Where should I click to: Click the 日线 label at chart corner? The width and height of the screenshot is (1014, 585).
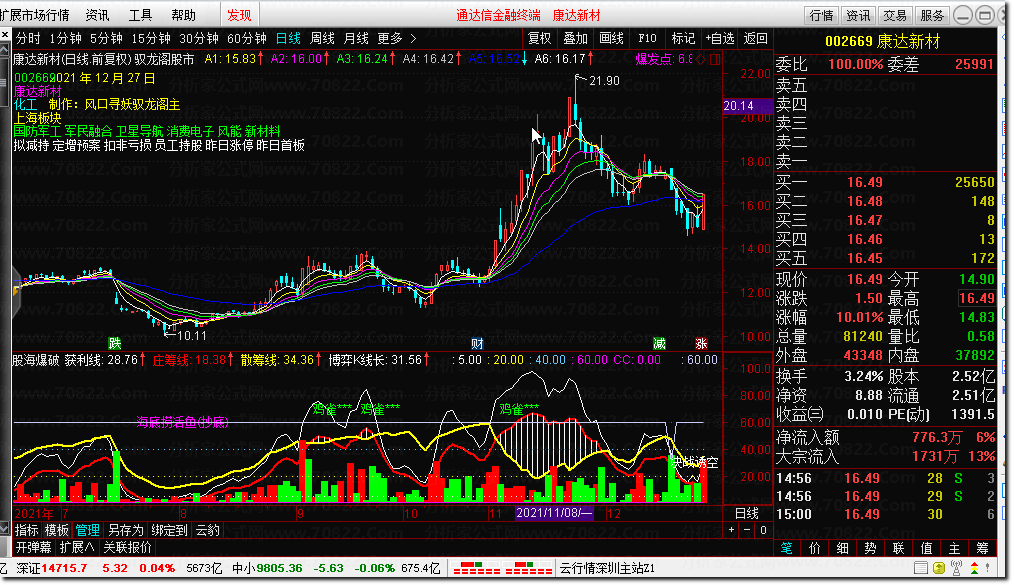click(747, 513)
